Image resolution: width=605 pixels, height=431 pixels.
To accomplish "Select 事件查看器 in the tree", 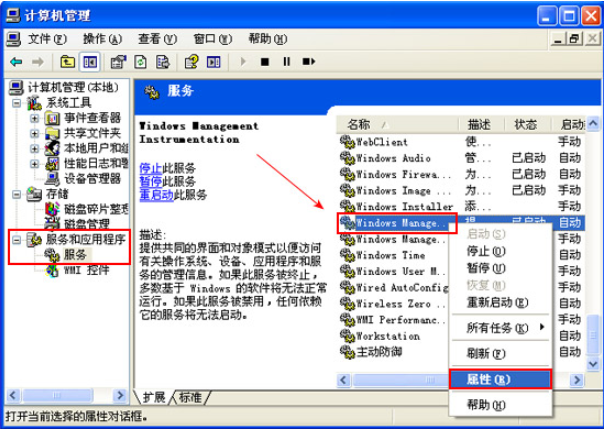I will 92,118.
